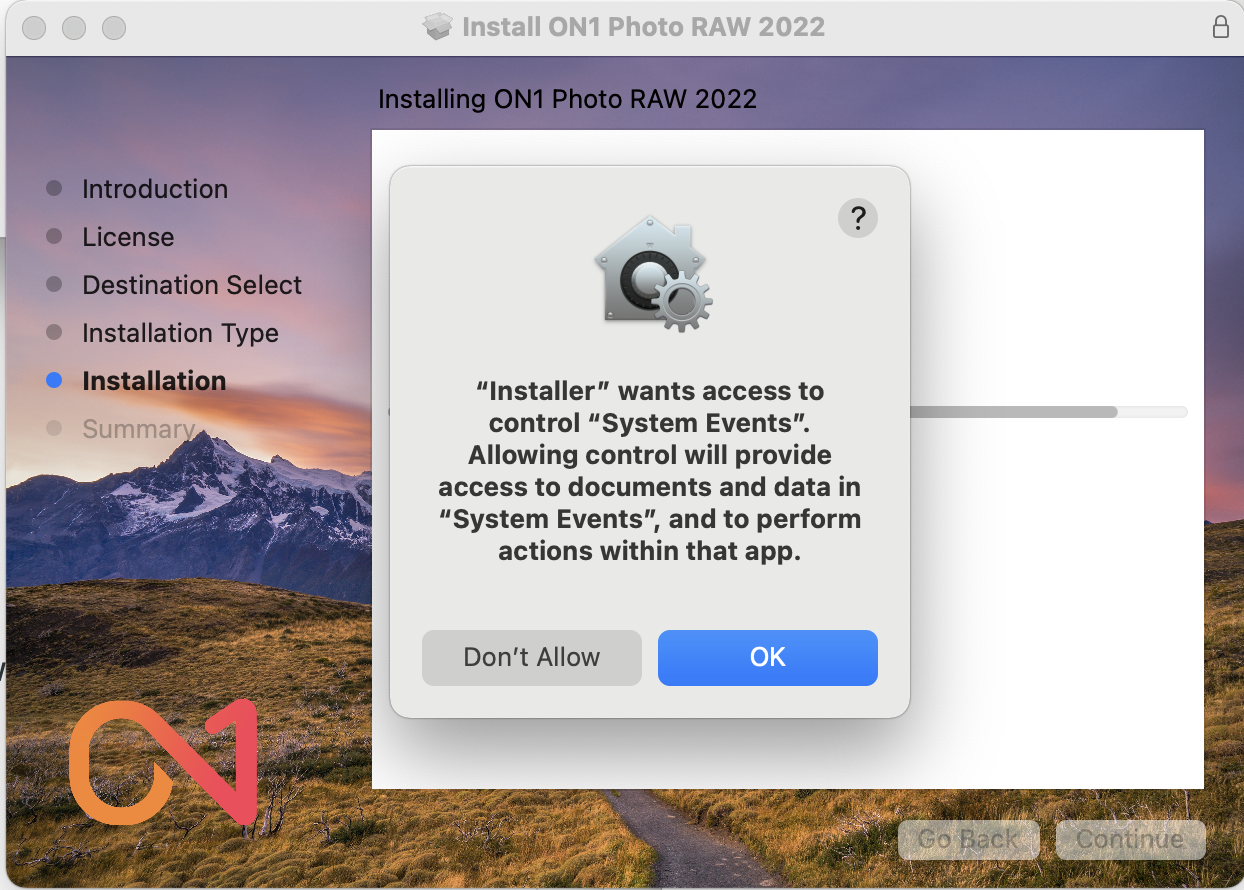Viewport: 1244px width, 890px height.
Task: Click the blue Installation step bullet
Action: (54, 380)
